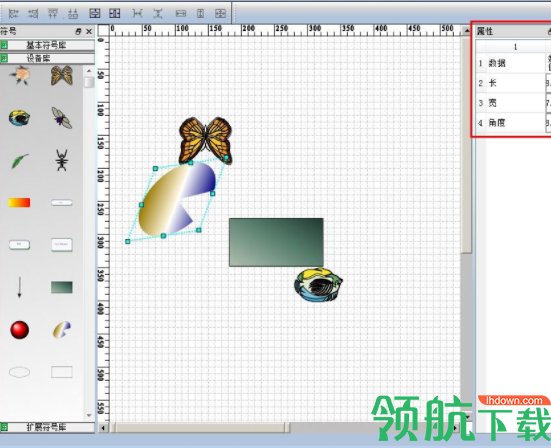551x448 pixels.
Task: Select the 数据 property row
Action: pos(513,63)
